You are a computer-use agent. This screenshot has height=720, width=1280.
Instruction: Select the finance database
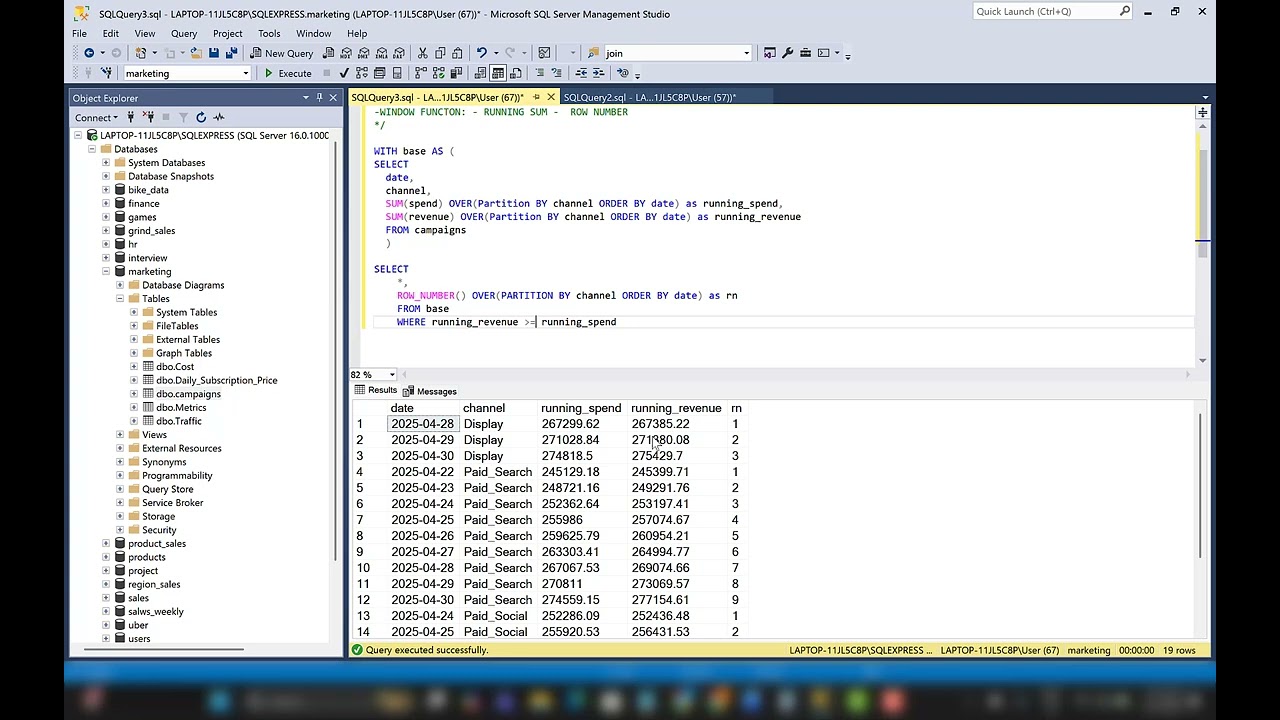143,204
